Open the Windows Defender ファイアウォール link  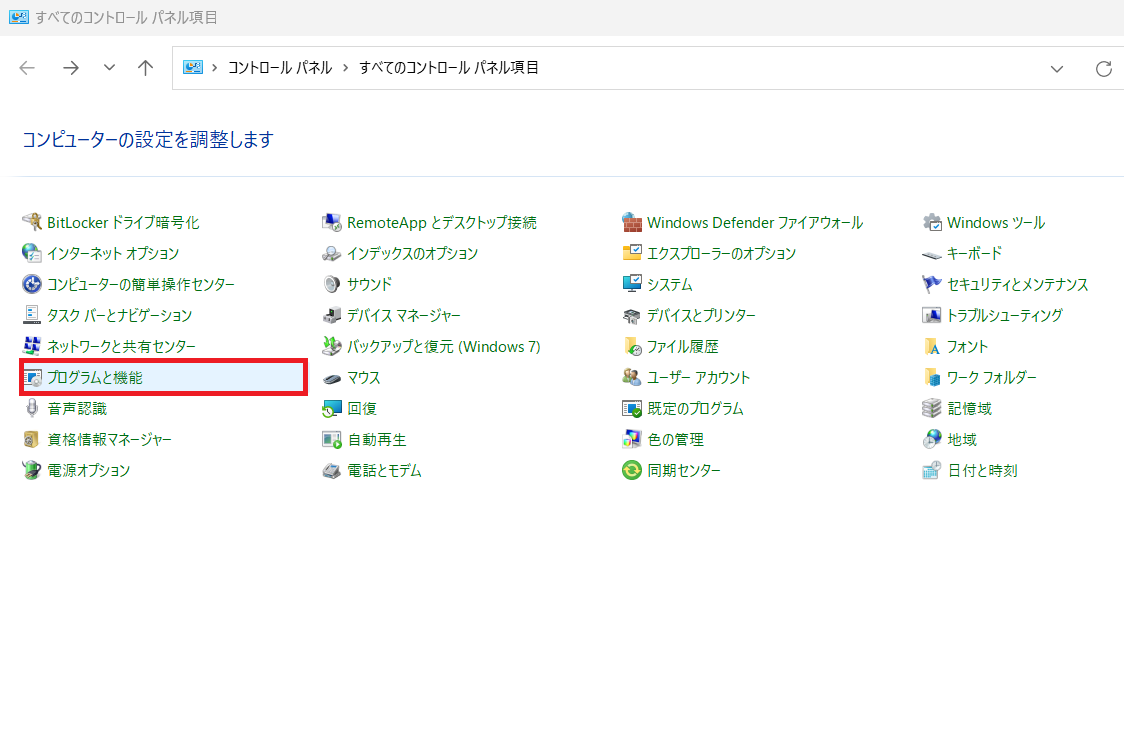[x=755, y=222]
